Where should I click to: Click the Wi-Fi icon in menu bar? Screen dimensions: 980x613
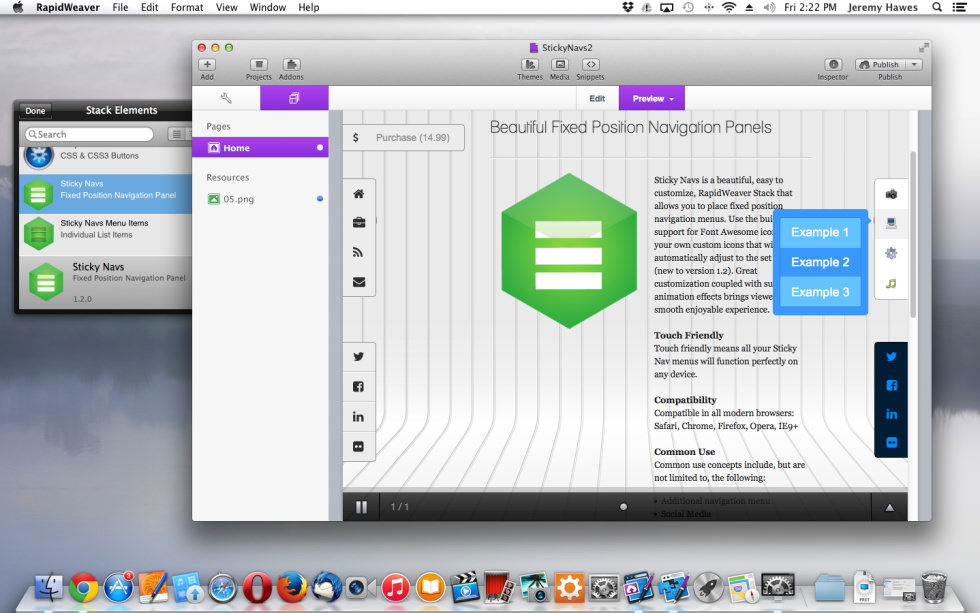click(x=729, y=7)
